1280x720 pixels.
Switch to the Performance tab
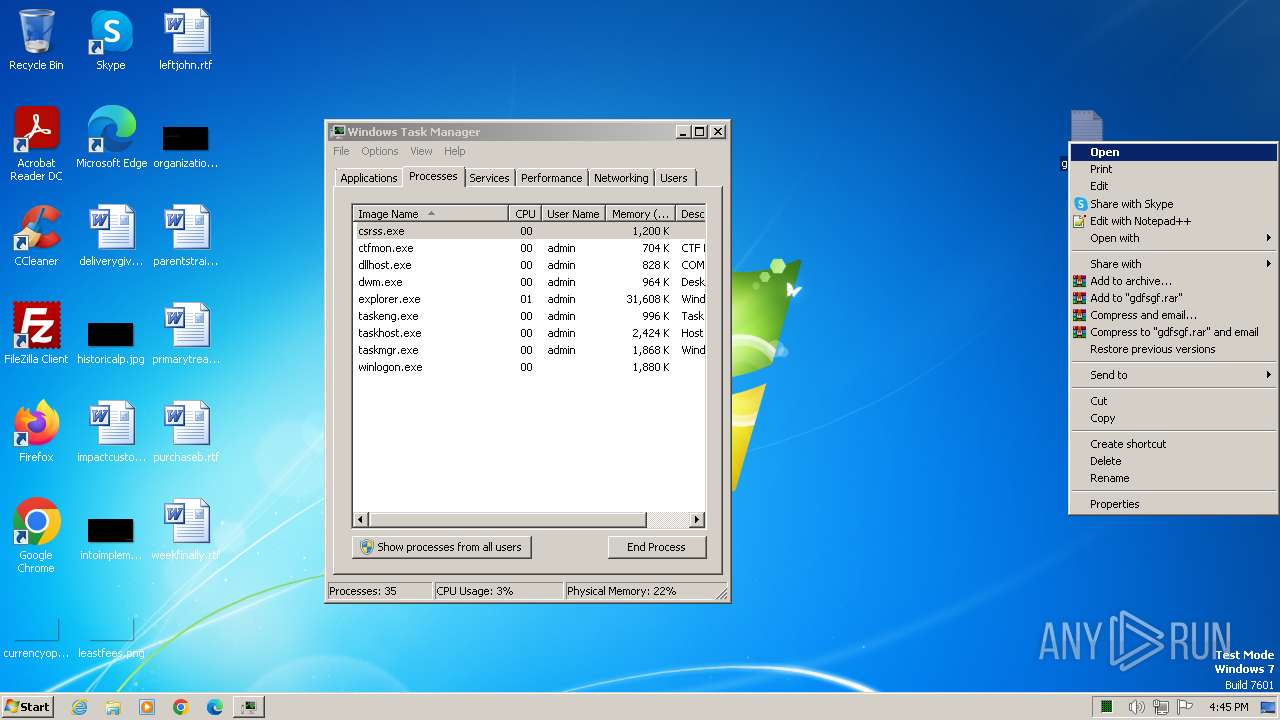point(551,178)
